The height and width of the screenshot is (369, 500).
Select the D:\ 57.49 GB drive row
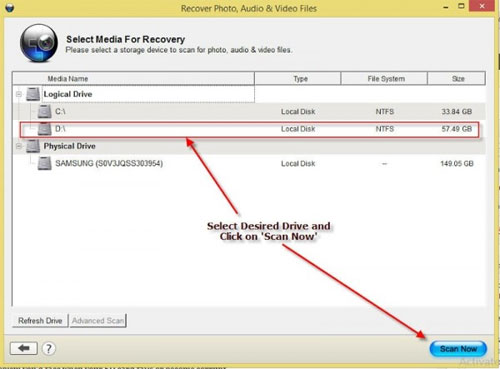pyautogui.click(x=249, y=129)
